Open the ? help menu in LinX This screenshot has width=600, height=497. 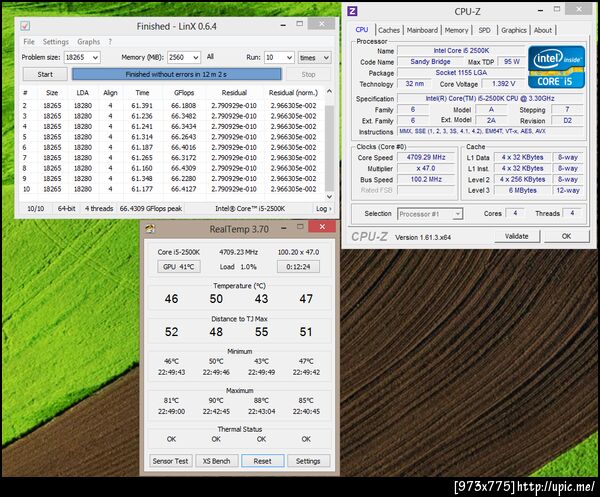pos(110,42)
